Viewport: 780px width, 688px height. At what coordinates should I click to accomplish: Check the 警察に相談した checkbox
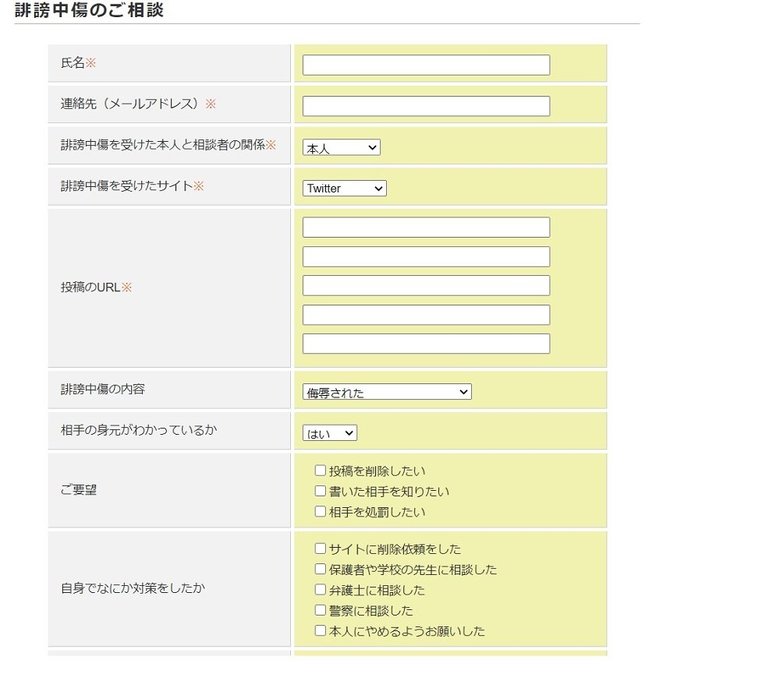(320, 610)
